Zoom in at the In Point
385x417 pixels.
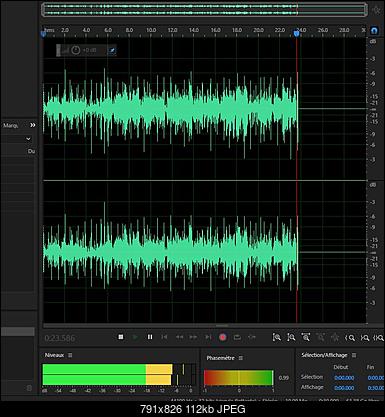(350, 338)
